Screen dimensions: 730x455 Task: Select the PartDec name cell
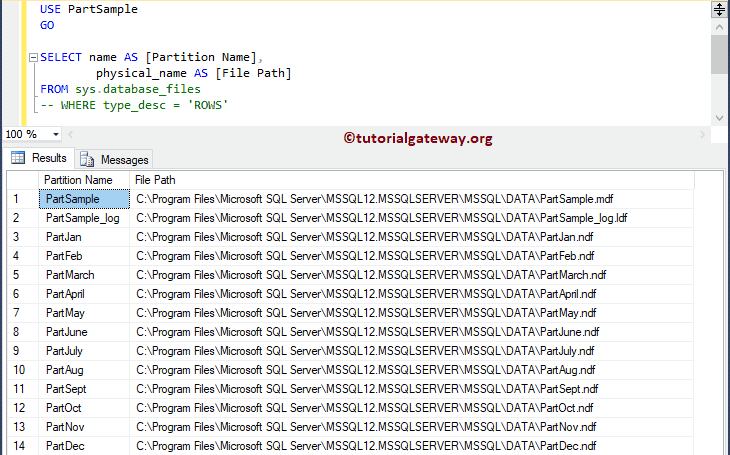pyautogui.click(x=84, y=446)
